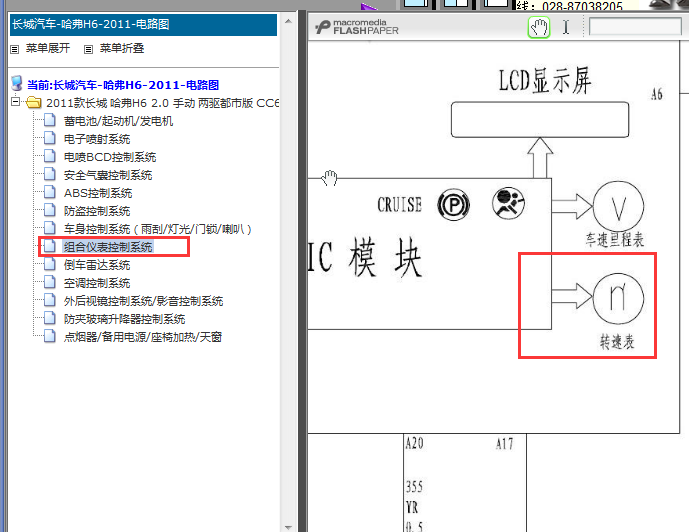The width and height of the screenshot is (689, 532).
Task: Click page icon next to 点烟器/备用电源
Action: (50, 336)
